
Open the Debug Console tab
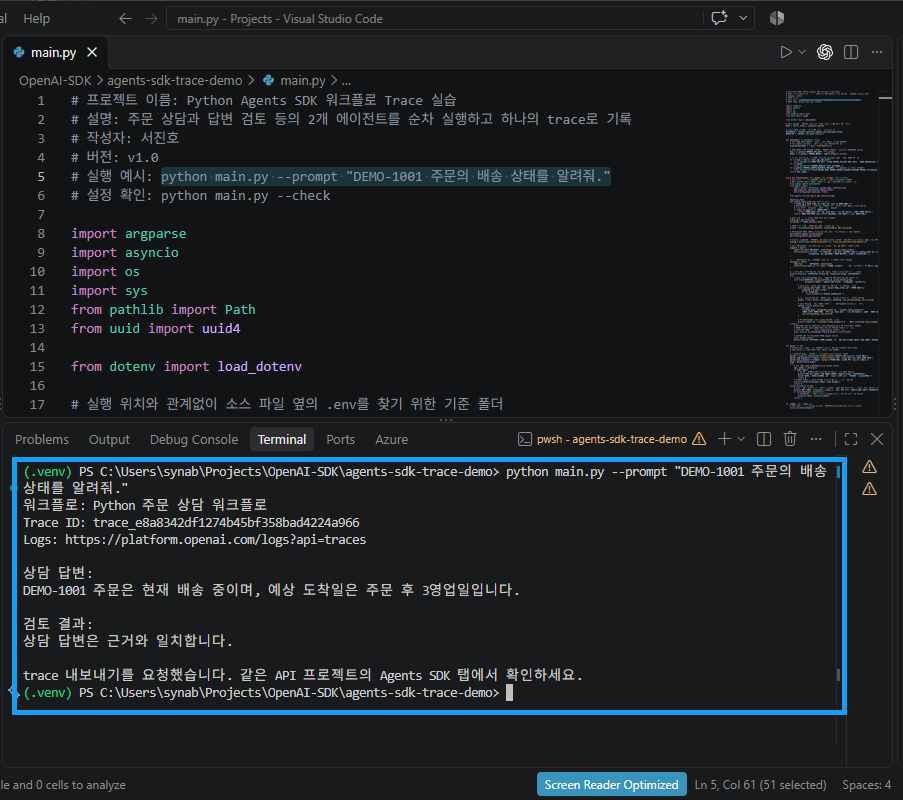point(194,439)
